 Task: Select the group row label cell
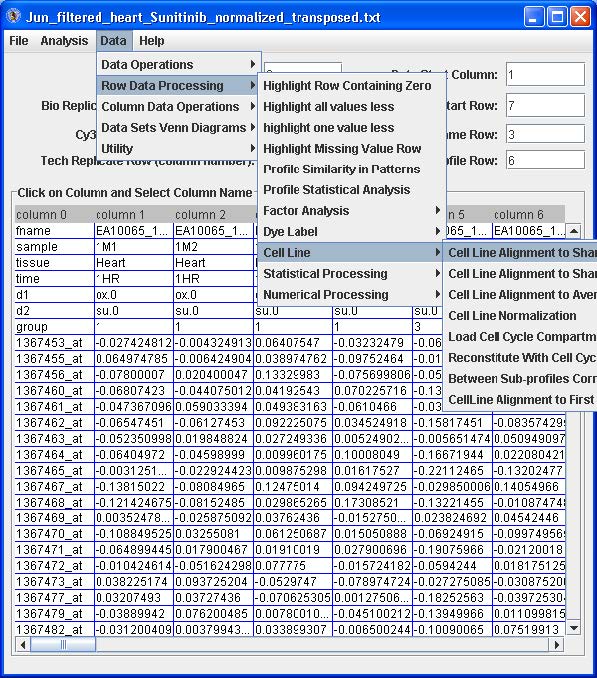54,327
